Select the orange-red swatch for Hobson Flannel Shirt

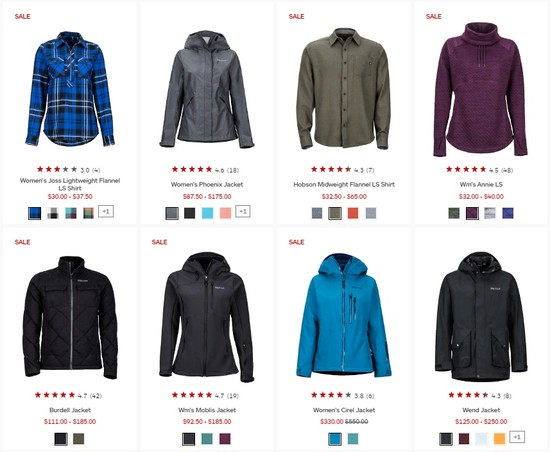(x=353, y=213)
